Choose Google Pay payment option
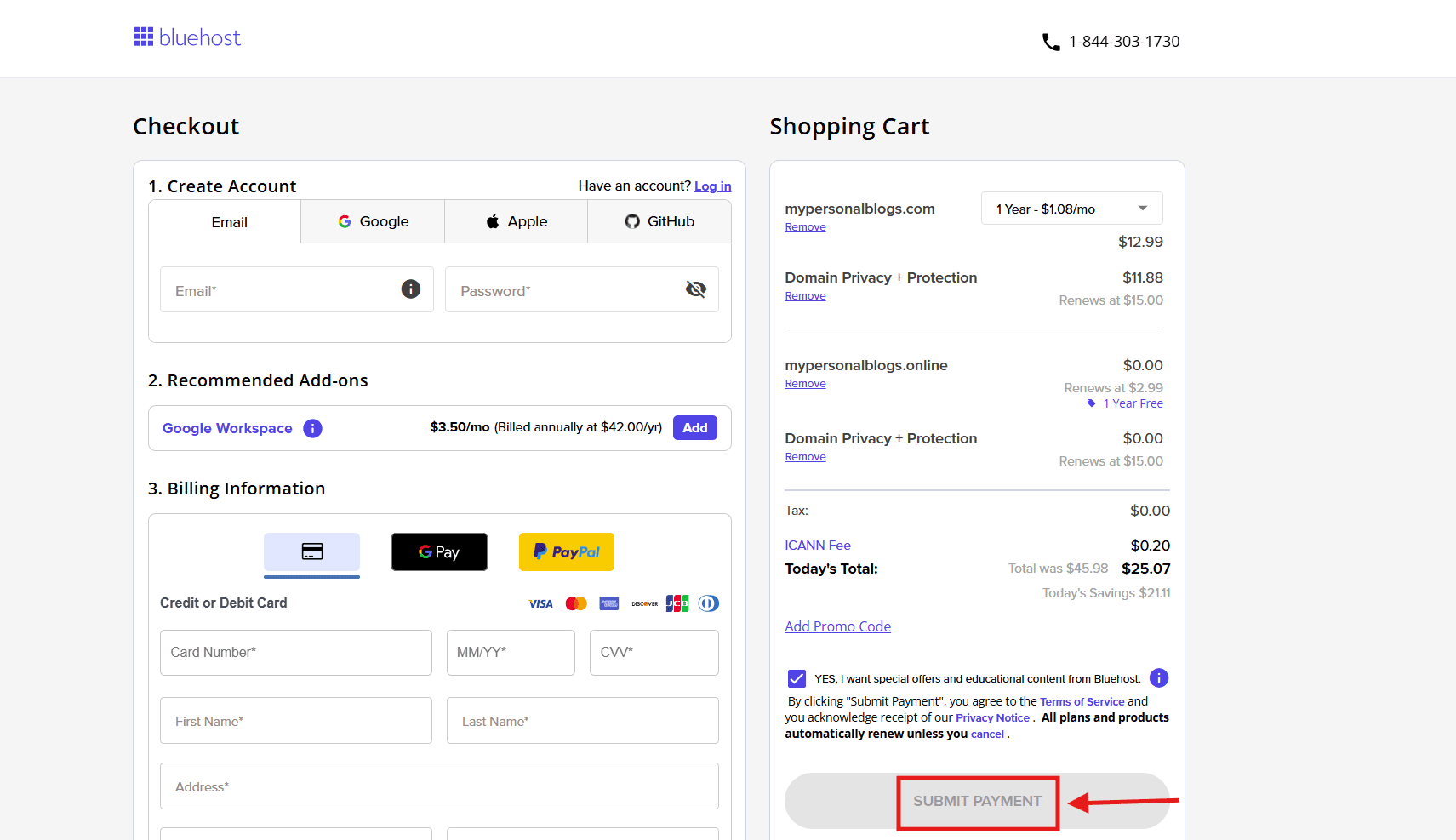 point(439,552)
